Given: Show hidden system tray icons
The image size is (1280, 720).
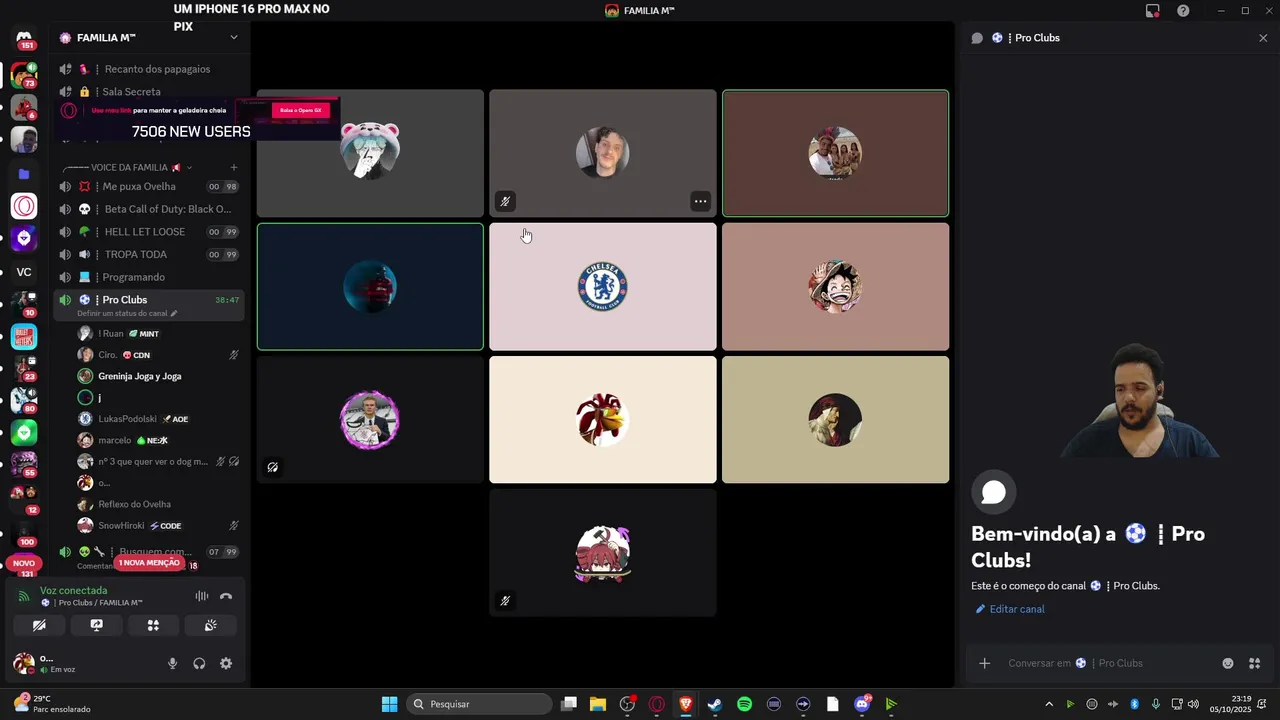Looking at the screenshot, I should [x=1048, y=704].
